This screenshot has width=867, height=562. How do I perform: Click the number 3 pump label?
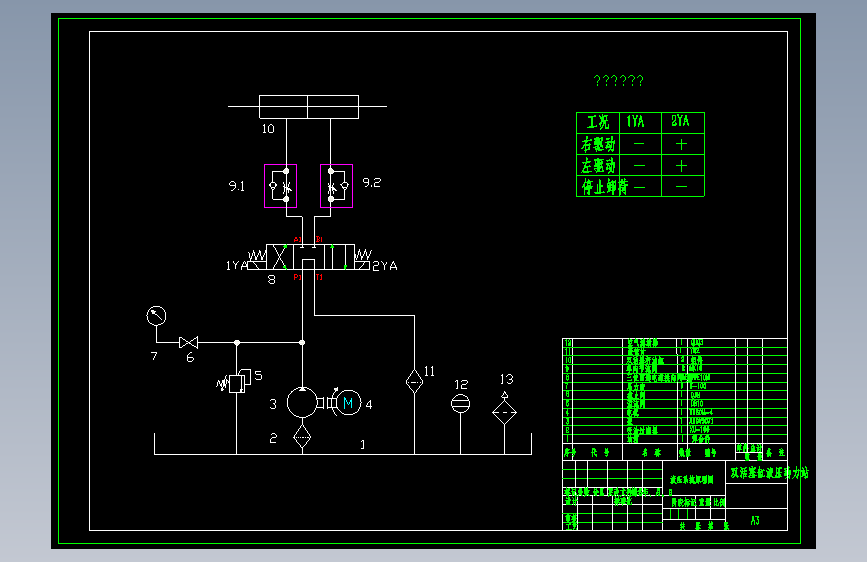tap(273, 404)
